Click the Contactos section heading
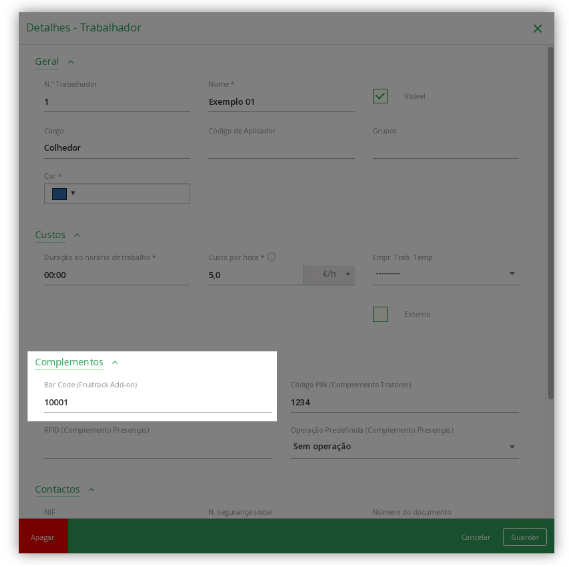The width and height of the screenshot is (569, 567). [x=57, y=489]
